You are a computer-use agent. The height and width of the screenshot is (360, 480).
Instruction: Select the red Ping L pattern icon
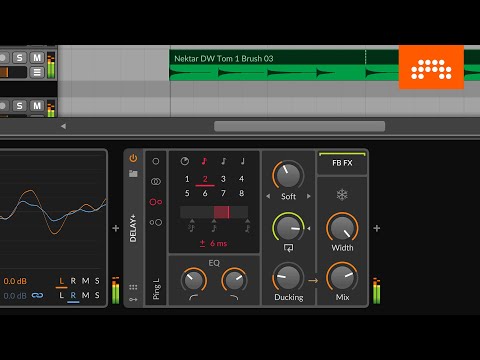click(156, 202)
